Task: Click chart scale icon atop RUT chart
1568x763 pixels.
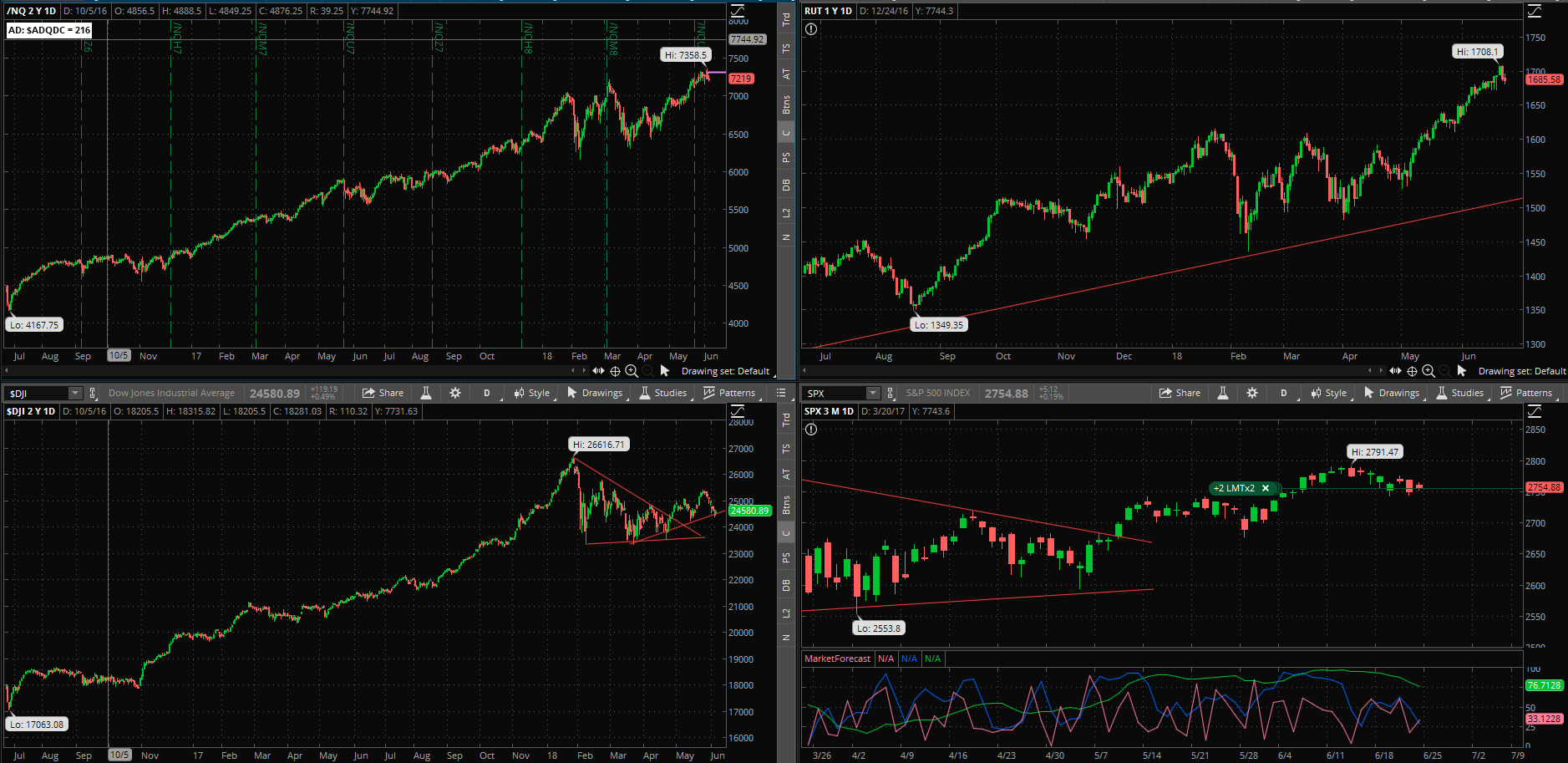Action: coord(1535,11)
